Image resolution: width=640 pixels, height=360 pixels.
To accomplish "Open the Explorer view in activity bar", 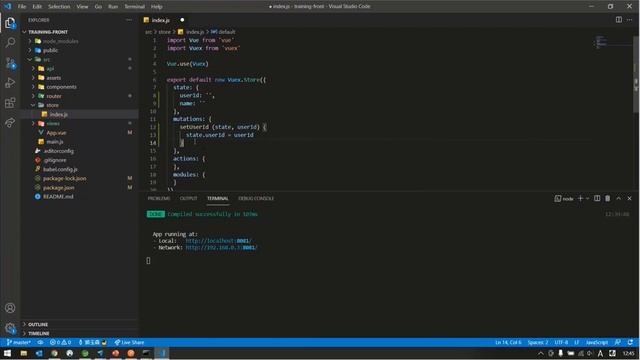I will [x=10, y=23].
